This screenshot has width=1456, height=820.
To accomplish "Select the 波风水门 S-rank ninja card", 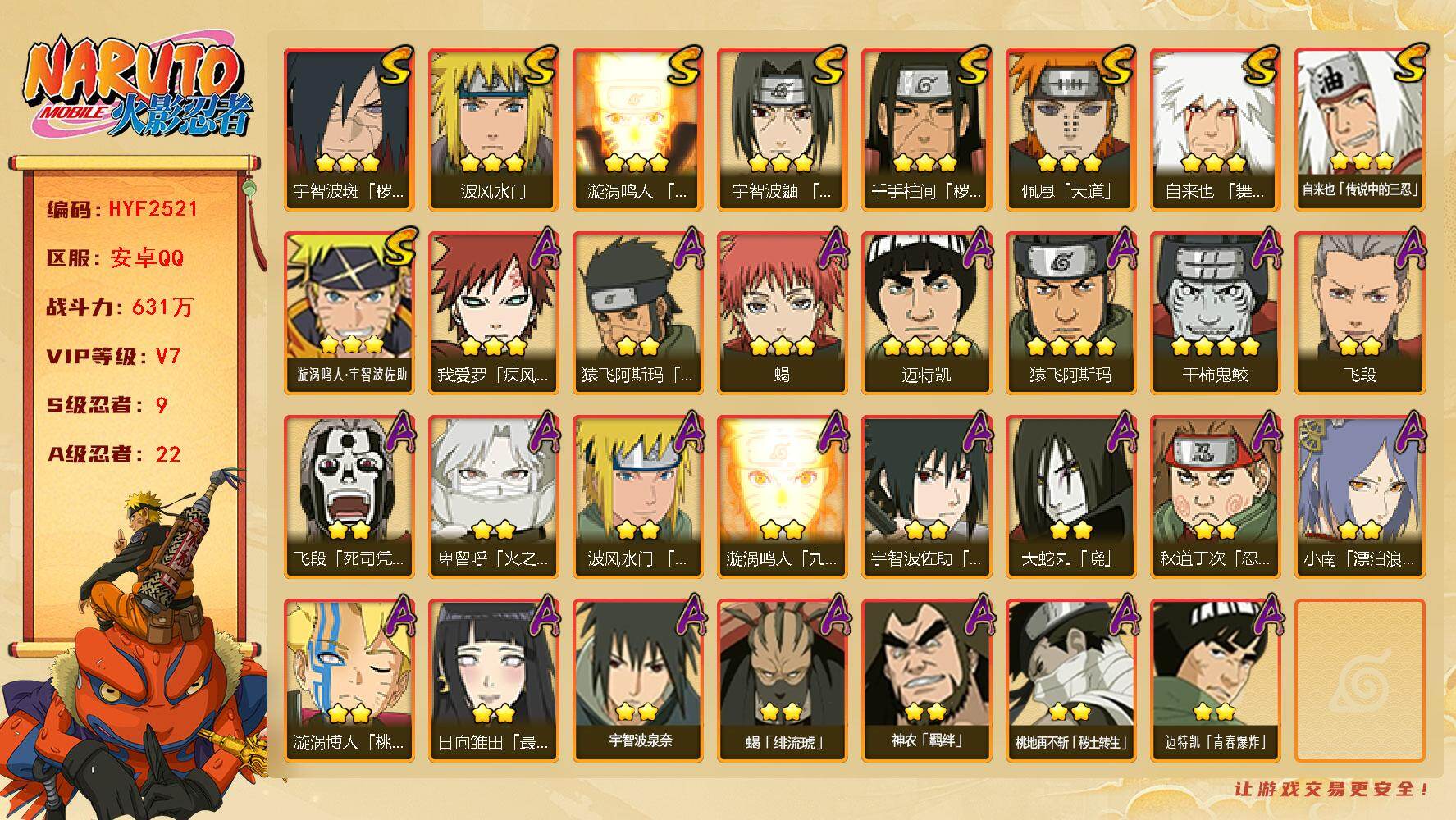I will (x=493, y=129).
